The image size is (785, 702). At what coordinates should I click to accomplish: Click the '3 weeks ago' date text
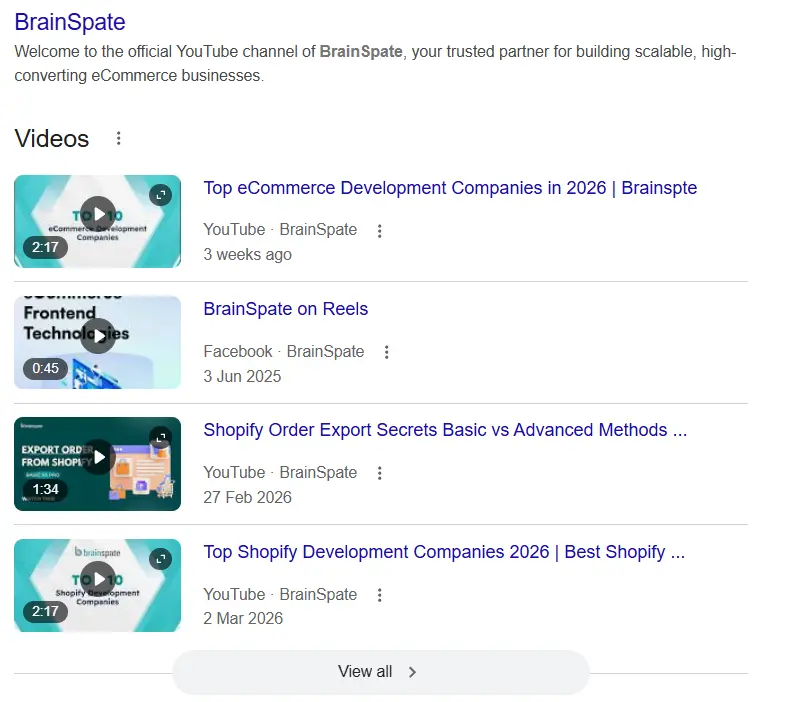point(247,254)
